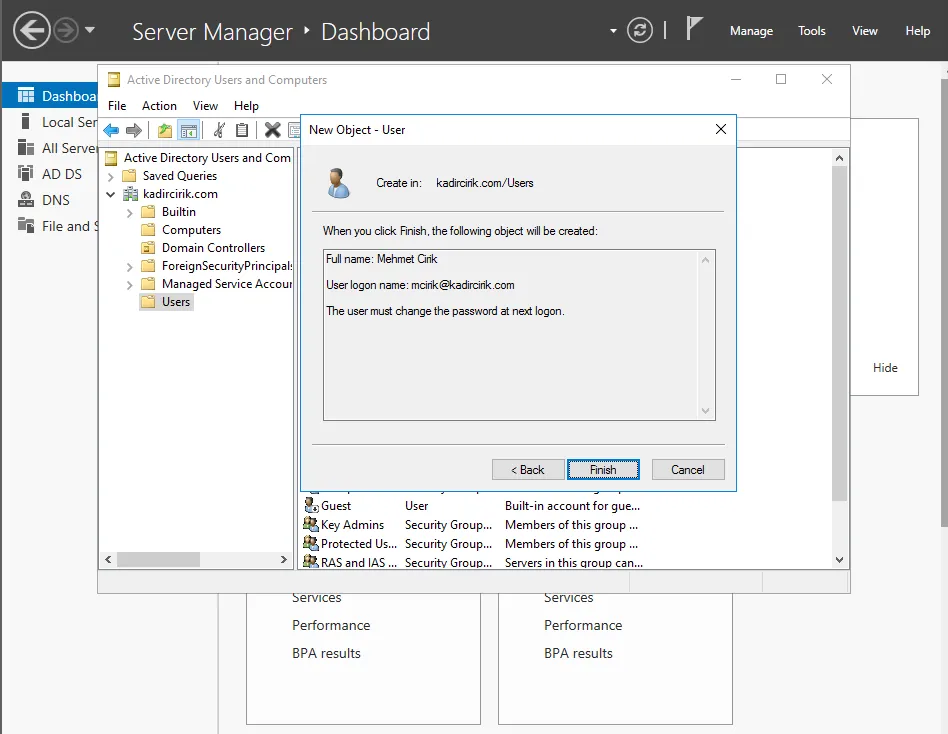The width and height of the screenshot is (948, 734).
Task: Click the Cut scissors toolbar icon
Action: (x=219, y=130)
